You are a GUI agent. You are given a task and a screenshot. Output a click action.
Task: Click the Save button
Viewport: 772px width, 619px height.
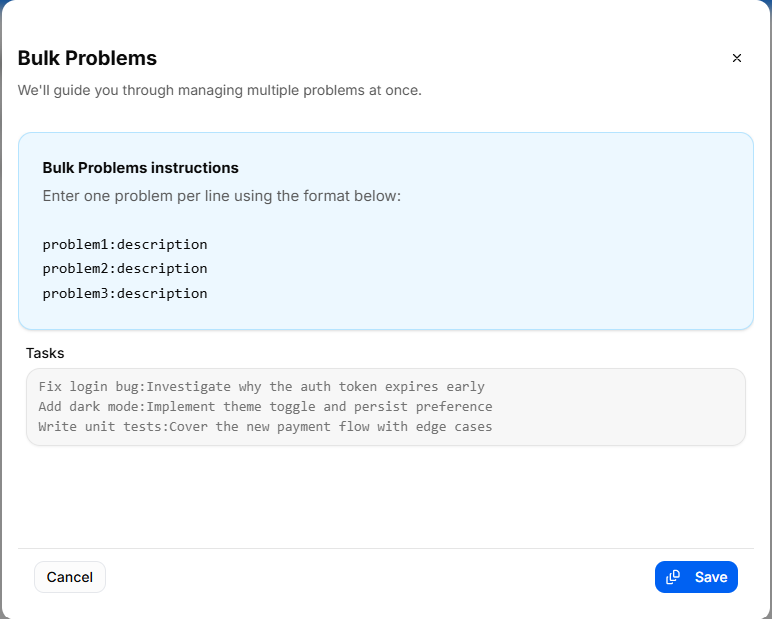tap(696, 577)
